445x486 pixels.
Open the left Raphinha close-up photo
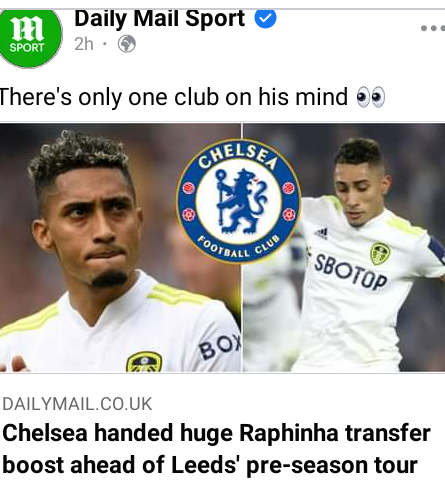[x=120, y=247]
